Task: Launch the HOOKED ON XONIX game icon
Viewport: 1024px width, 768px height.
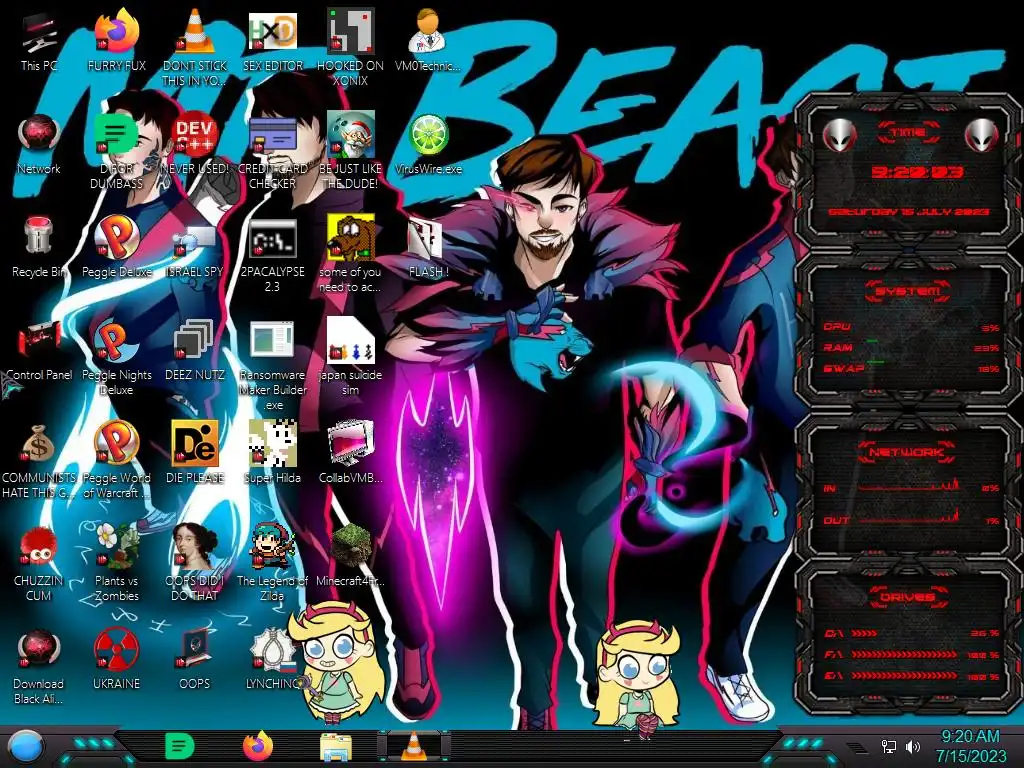Action: (x=351, y=47)
